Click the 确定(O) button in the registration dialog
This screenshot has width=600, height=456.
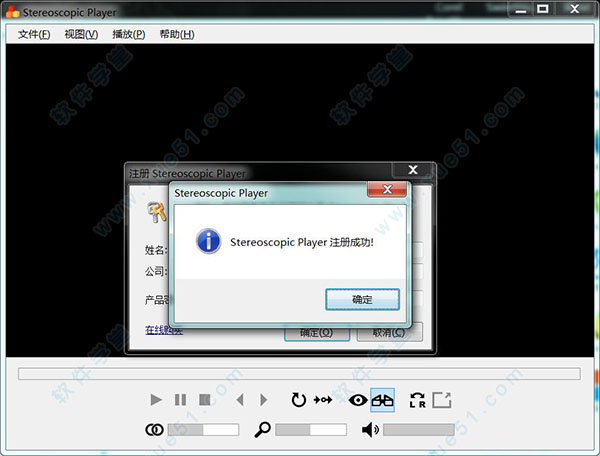click(316, 333)
